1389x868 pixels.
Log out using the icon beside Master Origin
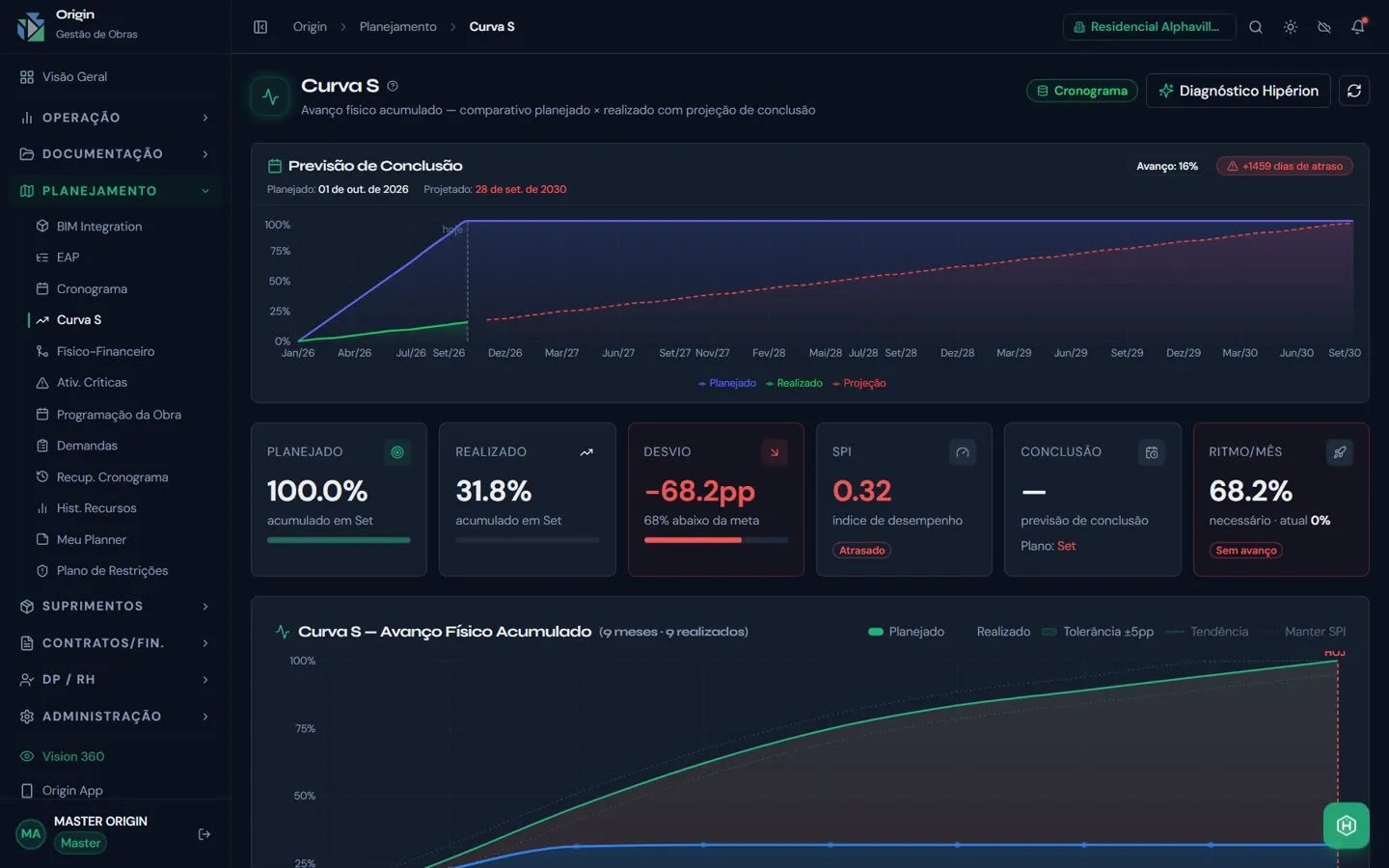coord(204,834)
